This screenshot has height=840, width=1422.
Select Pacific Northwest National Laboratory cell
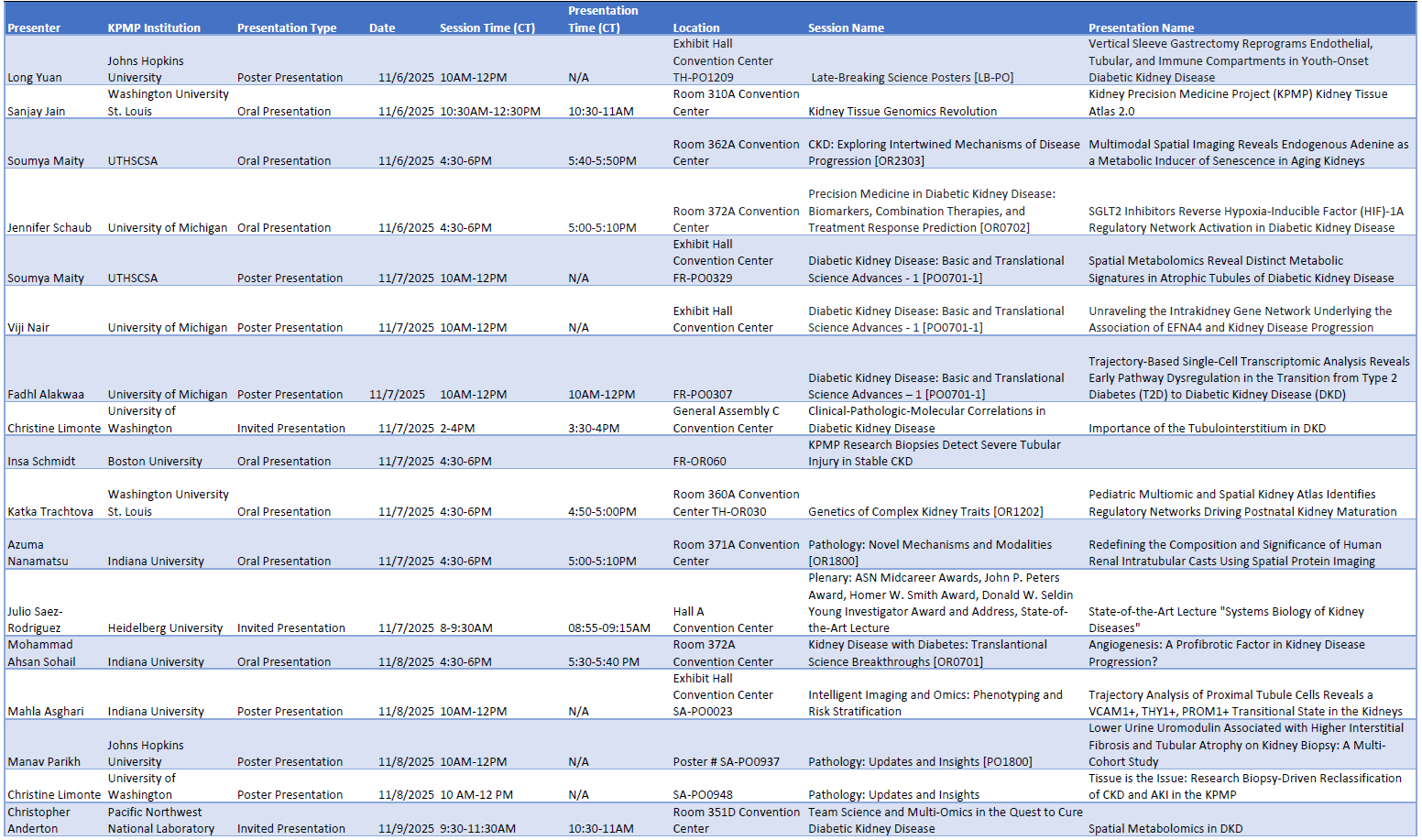click(161, 820)
